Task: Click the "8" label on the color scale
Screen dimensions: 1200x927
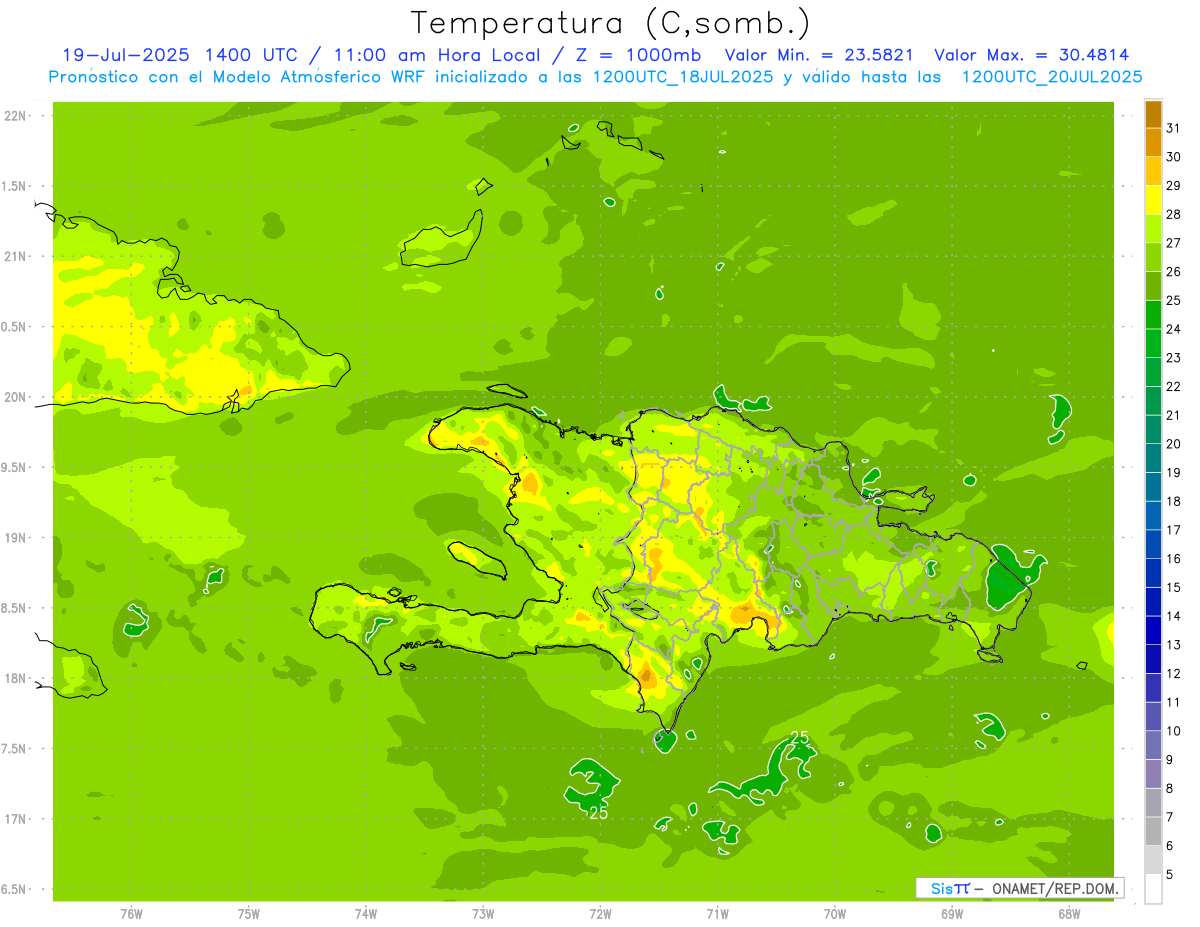Action: pyautogui.click(x=1169, y=789)
